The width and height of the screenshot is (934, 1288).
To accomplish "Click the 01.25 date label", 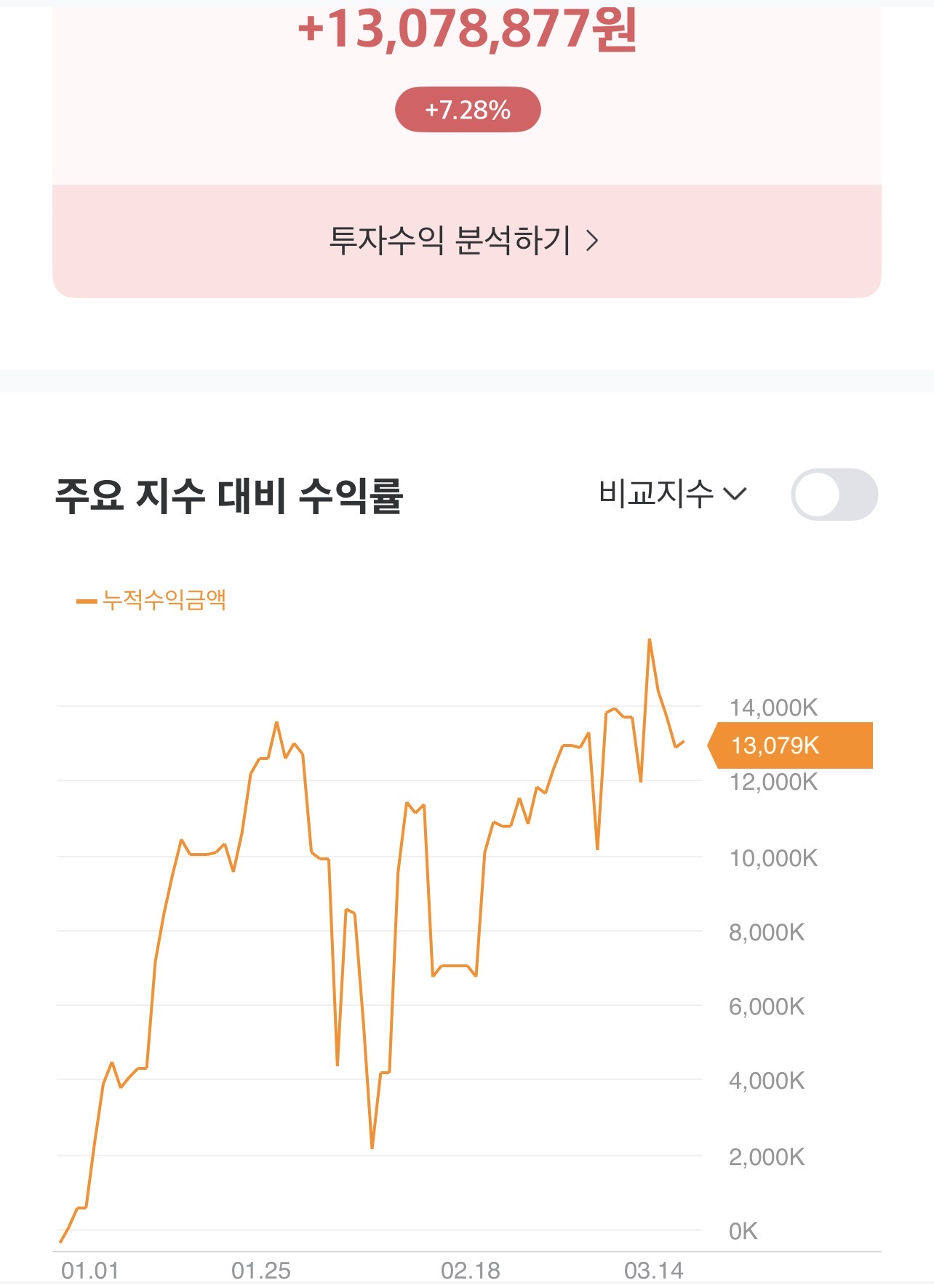I will click(x=260, y=1271).
